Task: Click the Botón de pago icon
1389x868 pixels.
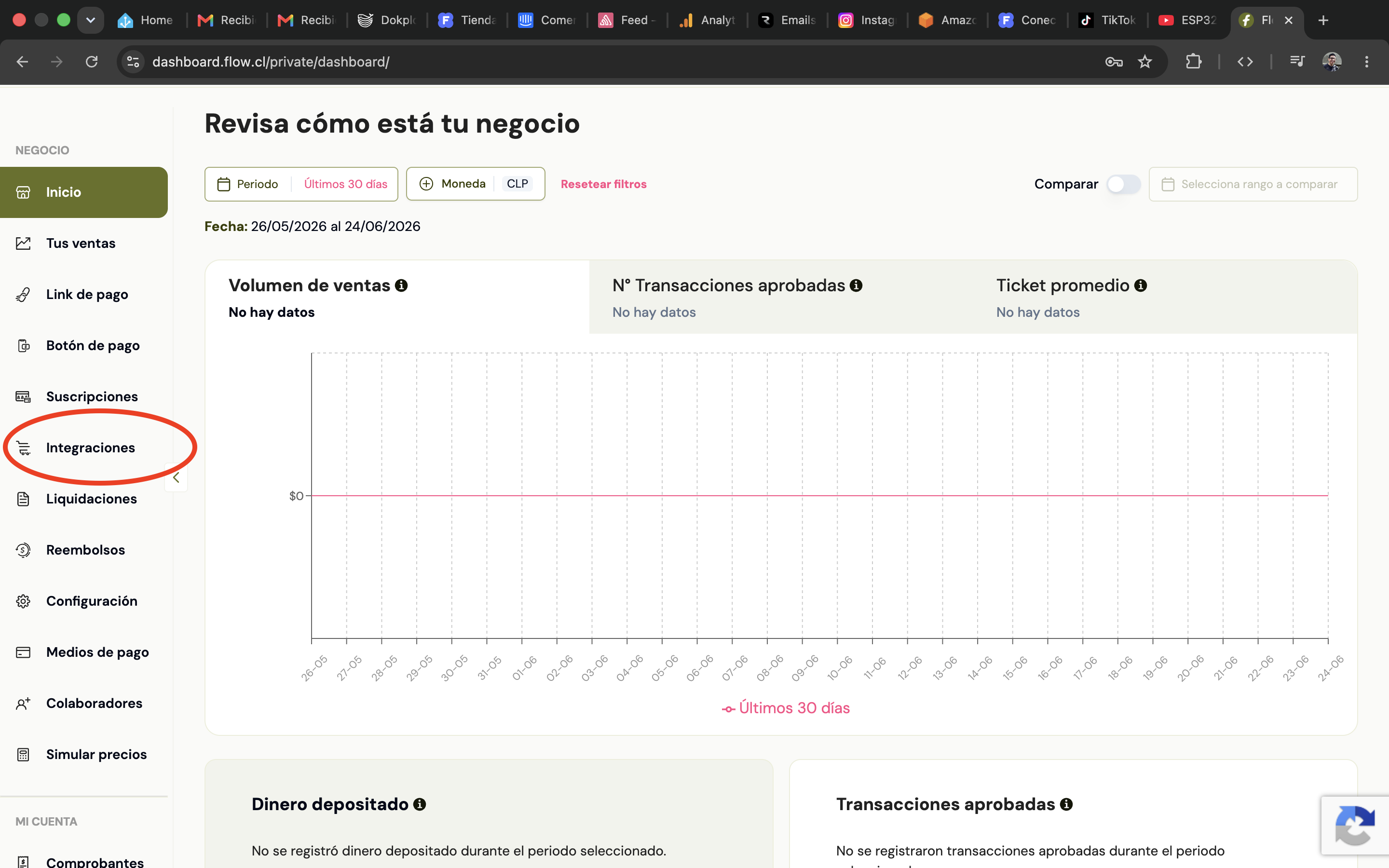Action: tap(23, 346)
